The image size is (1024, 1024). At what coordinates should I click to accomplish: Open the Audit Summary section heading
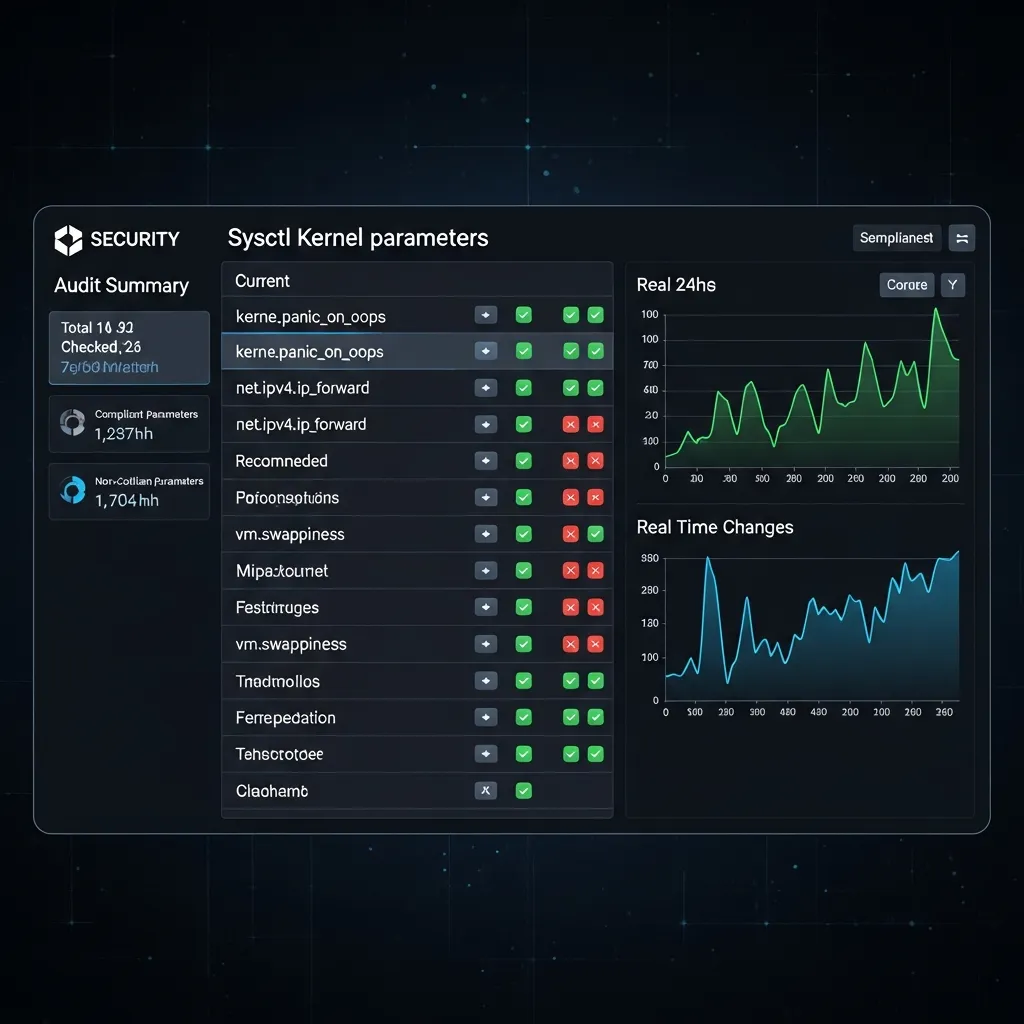point(121,286)
